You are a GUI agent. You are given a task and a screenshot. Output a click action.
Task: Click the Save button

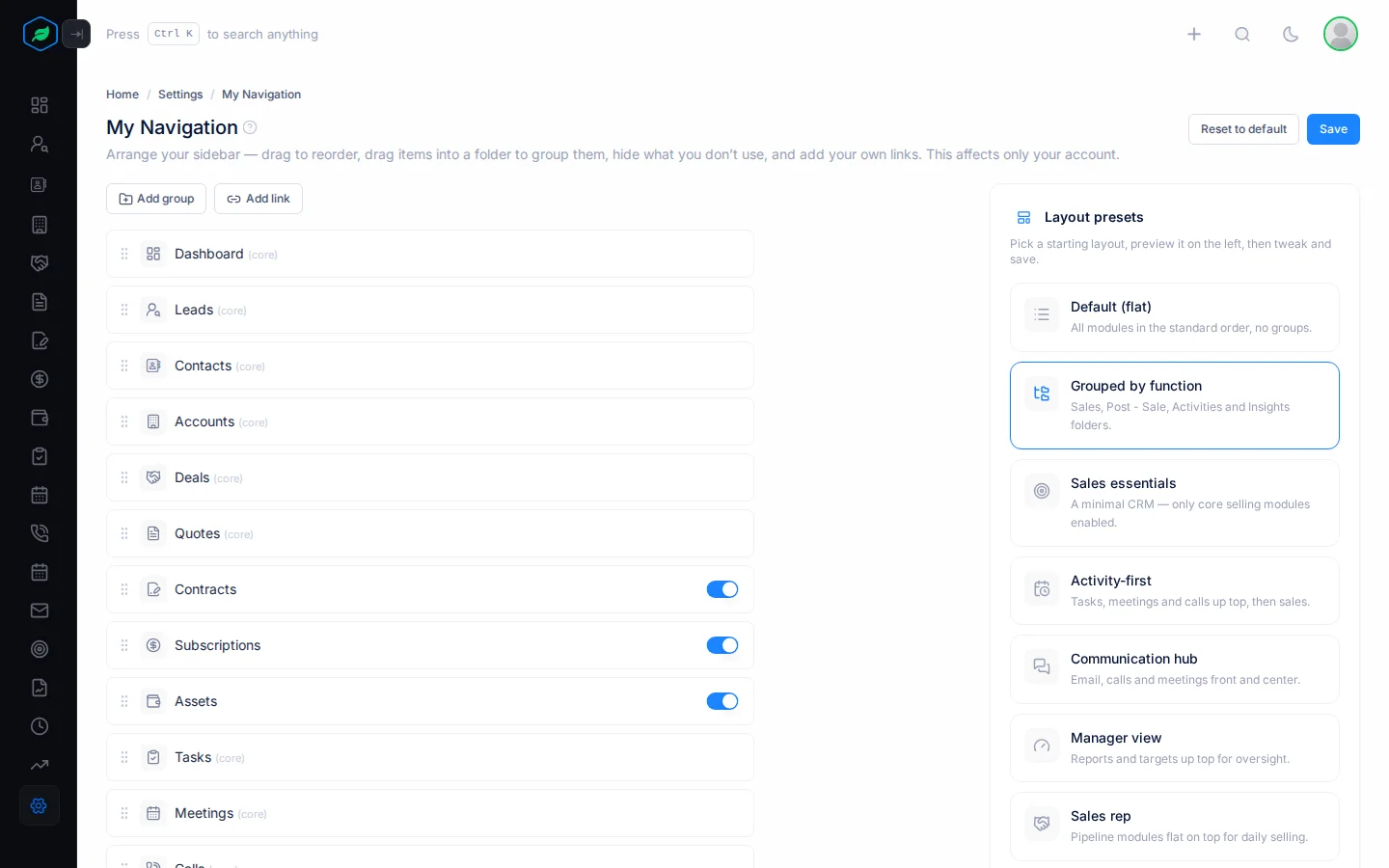click(x=1333, y=129)
